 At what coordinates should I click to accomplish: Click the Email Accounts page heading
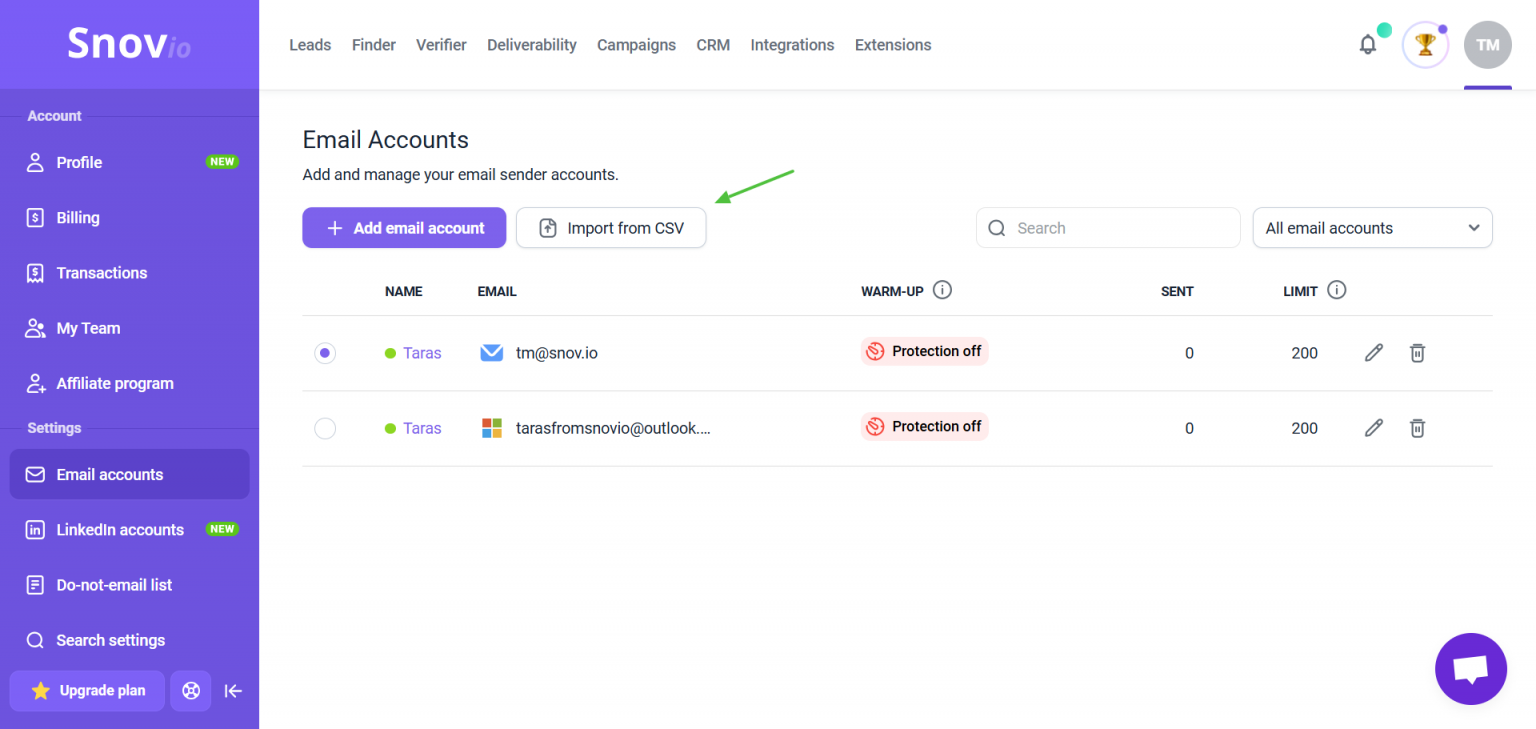coord(386,139)
